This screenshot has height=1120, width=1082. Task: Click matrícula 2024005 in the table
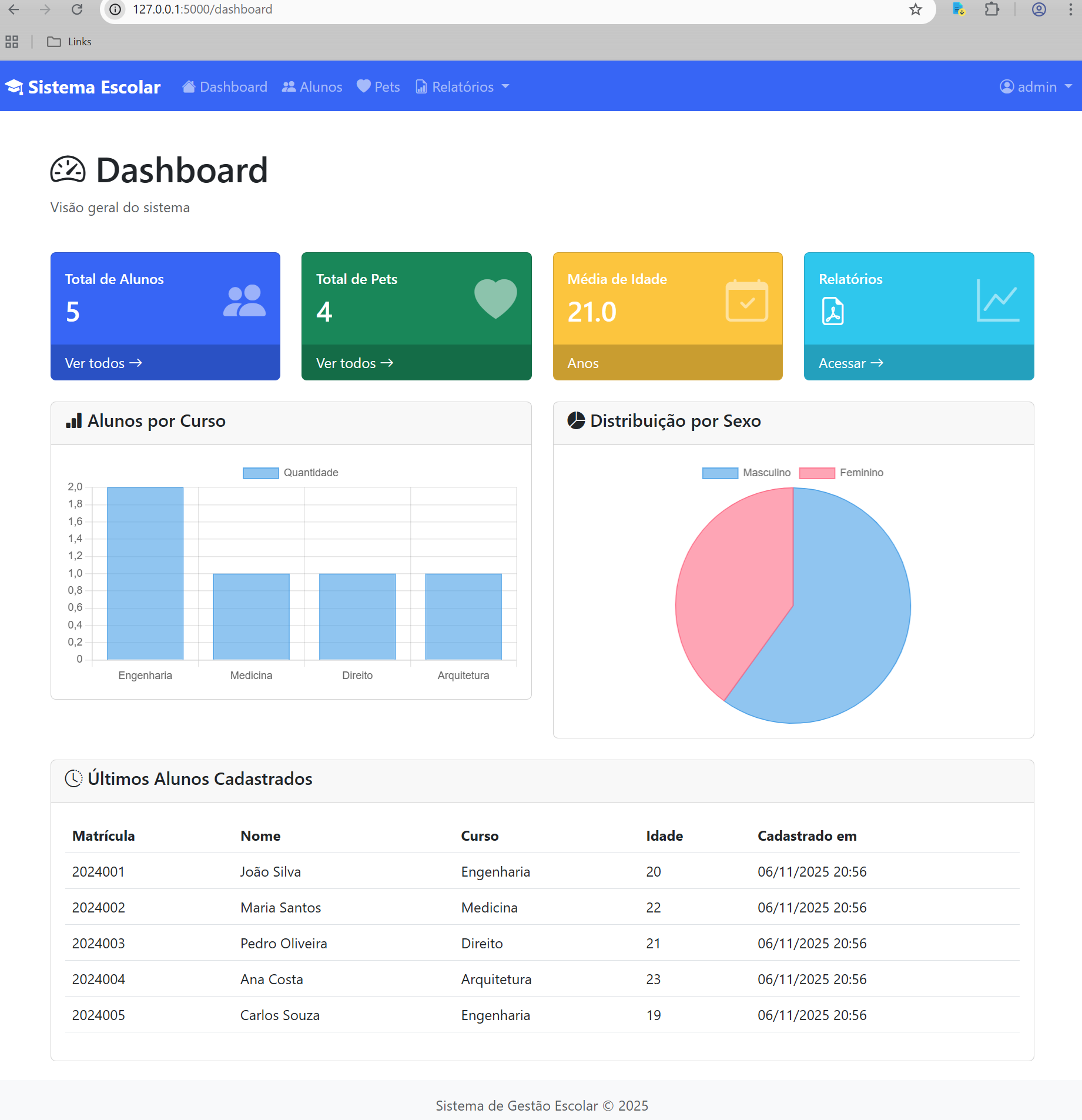click(99, 1015)
